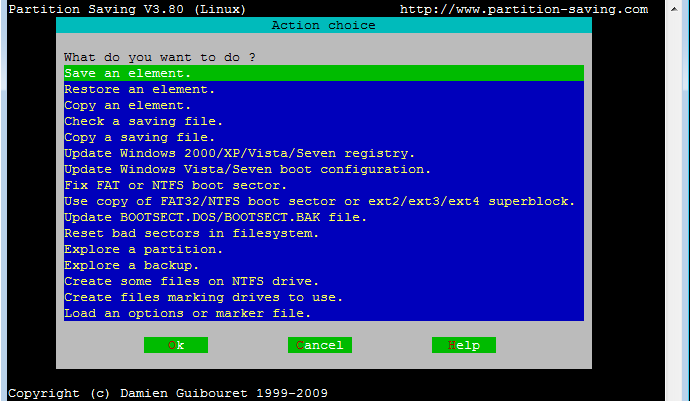Image resolution: width=690 pixels, height=401 pixels.
Task: Choose "Explore a backup." action
Action: 324,265
